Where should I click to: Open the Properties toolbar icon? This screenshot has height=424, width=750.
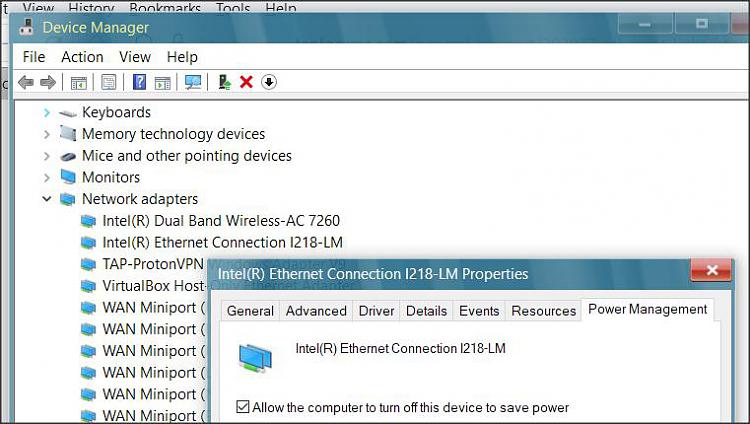(x=109, y=82)
